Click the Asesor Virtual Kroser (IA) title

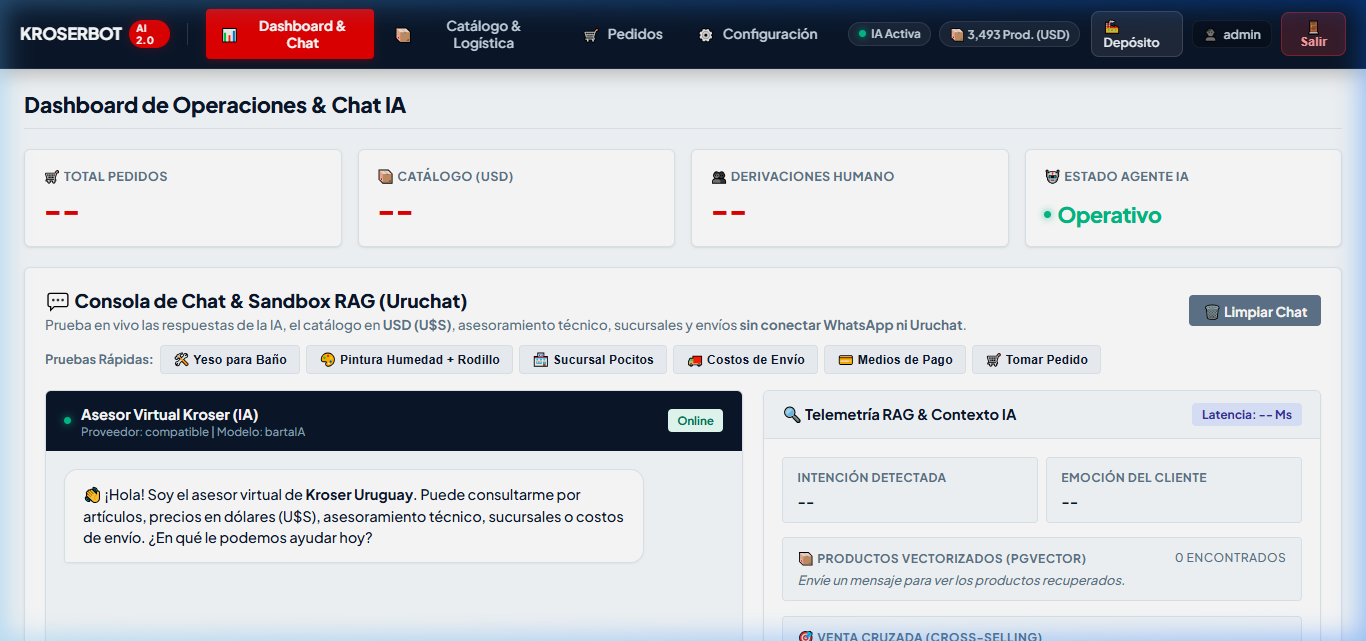point(169,414)
